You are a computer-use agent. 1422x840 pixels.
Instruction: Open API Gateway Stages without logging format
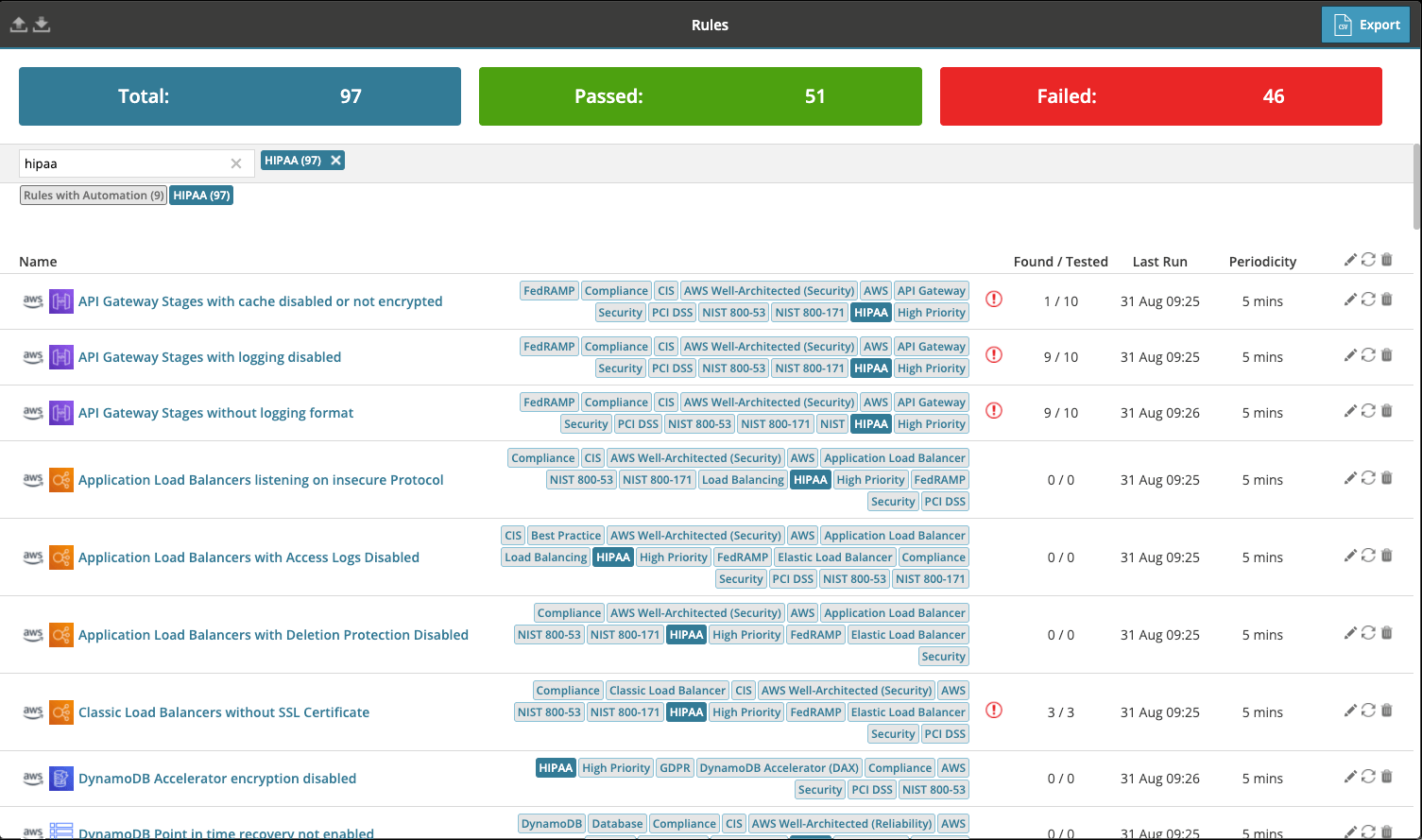(216, 413)
